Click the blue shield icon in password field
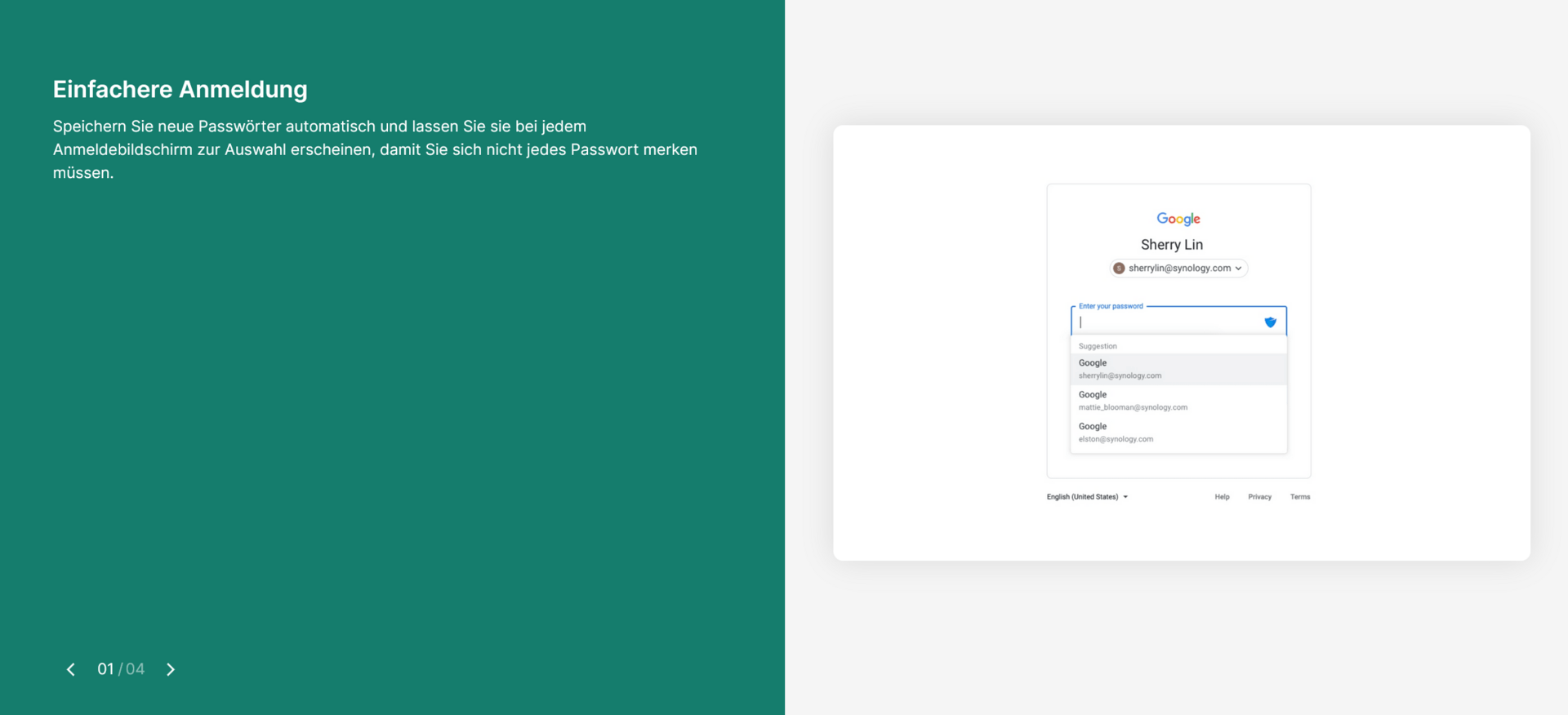Viewport: 1568px width, 715px height. click(x=1270, y=322)
